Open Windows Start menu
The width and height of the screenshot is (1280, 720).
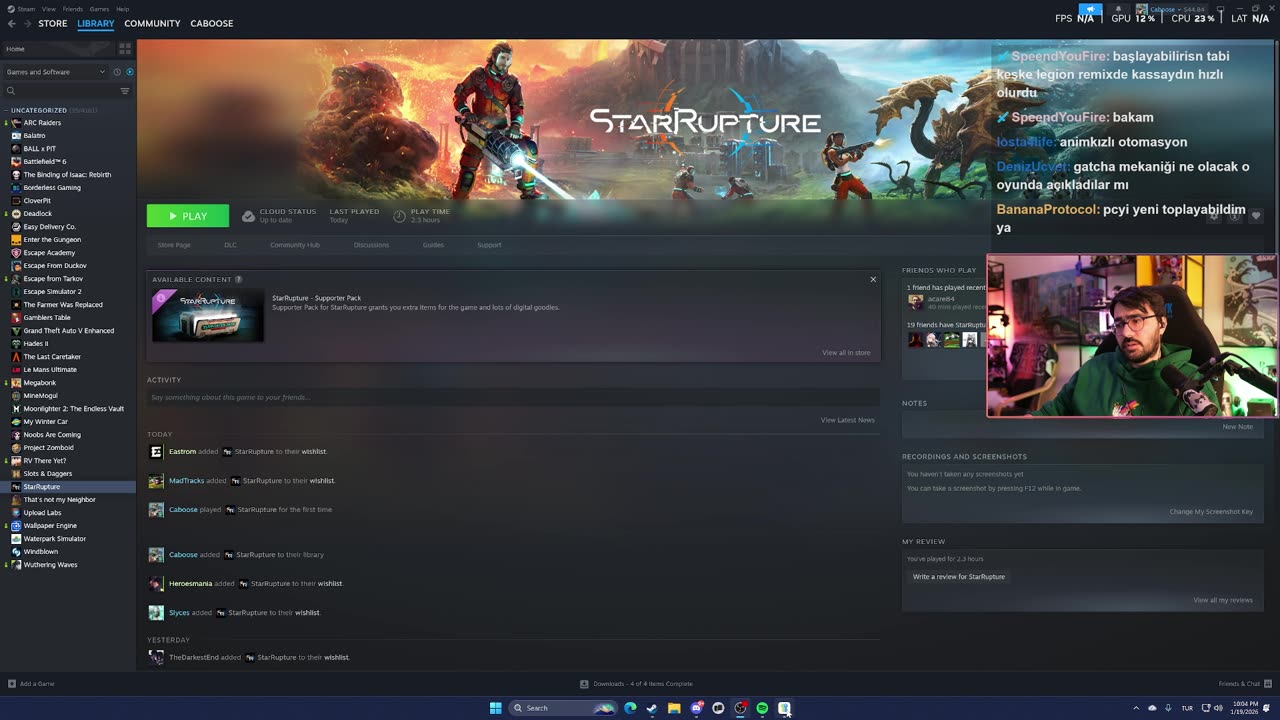[x=495, y=708]
